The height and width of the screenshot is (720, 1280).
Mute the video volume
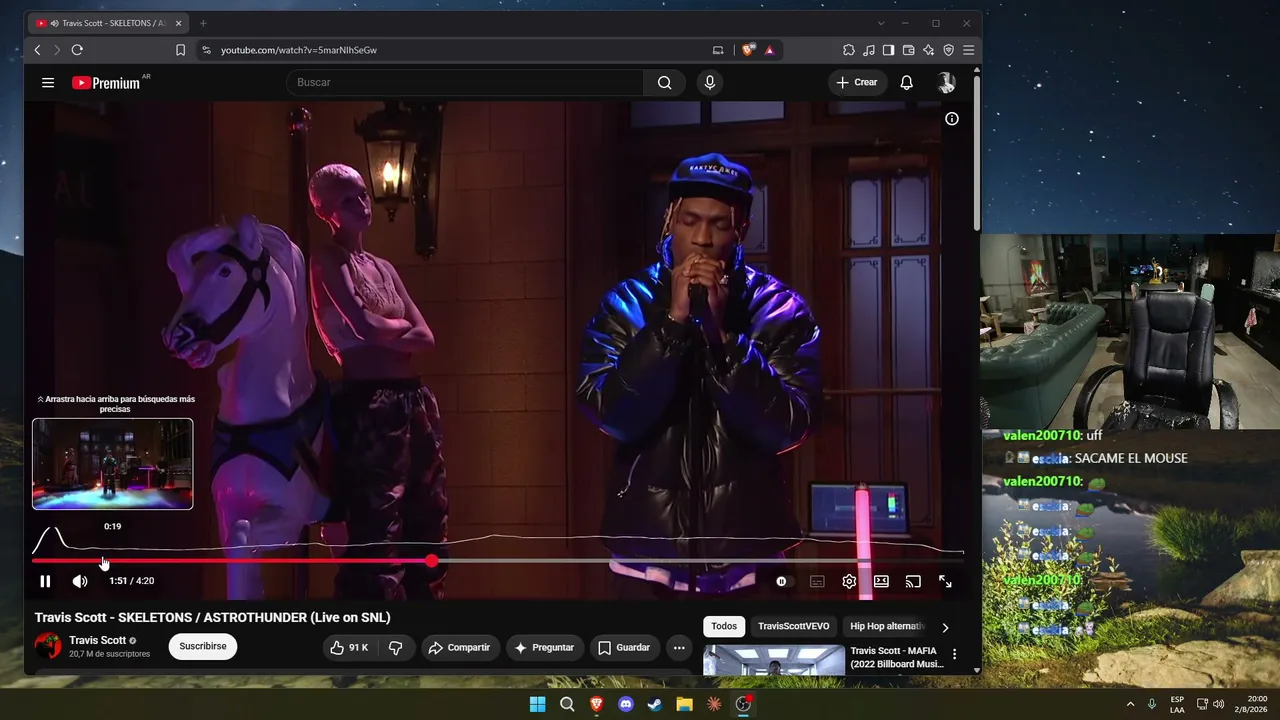(80, 581)
